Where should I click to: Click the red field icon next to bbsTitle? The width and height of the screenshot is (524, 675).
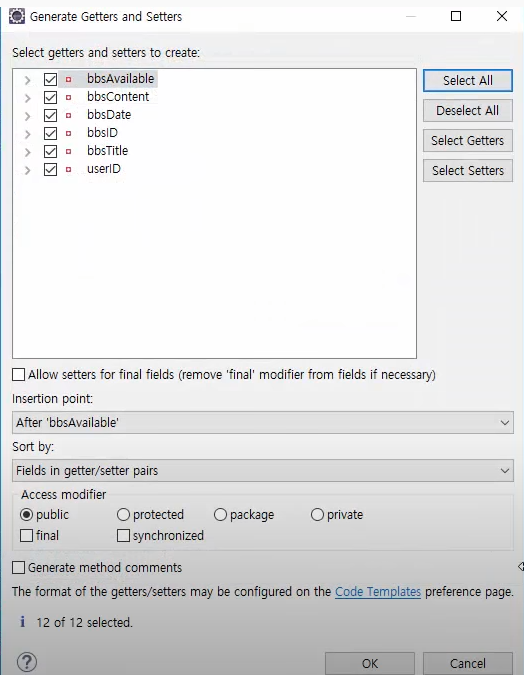pos(68,152)
